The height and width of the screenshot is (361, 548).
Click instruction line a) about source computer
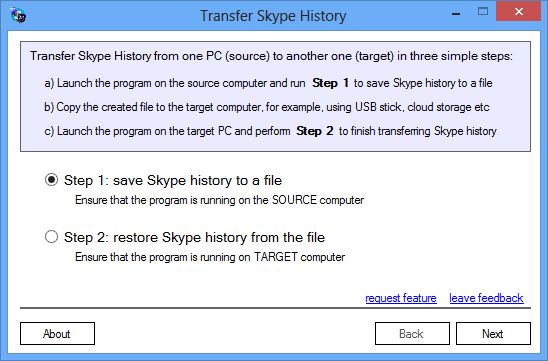268,83
